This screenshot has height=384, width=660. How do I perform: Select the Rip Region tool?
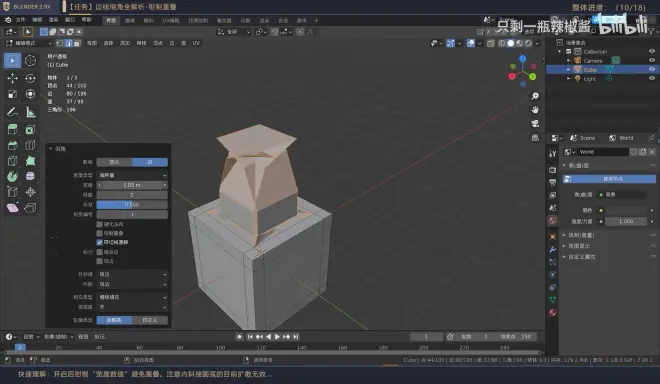click(x=30, y=208)
